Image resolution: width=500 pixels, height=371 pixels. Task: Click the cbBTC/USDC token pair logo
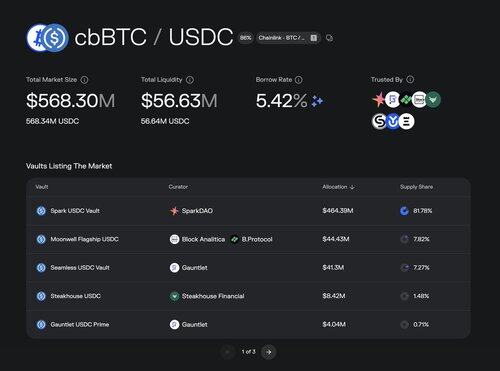[48, 37]
